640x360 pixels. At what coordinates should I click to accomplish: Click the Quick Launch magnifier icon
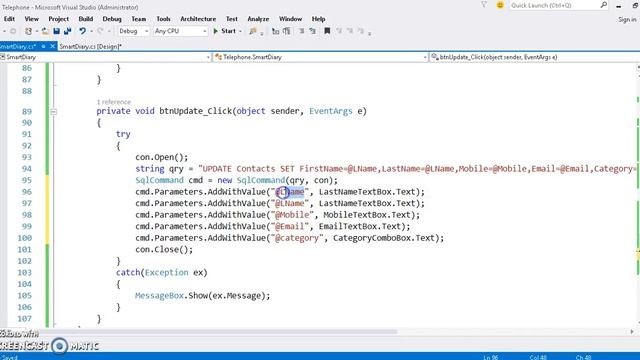click(x=604, y=5)
